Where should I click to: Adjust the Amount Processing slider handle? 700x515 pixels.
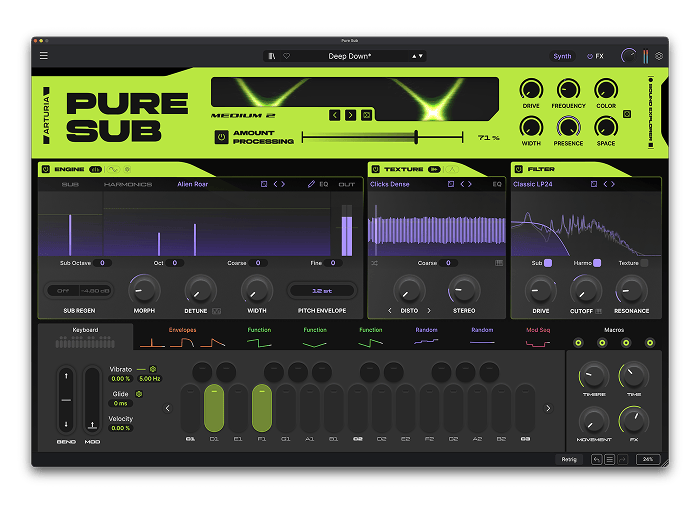(416, 137)
